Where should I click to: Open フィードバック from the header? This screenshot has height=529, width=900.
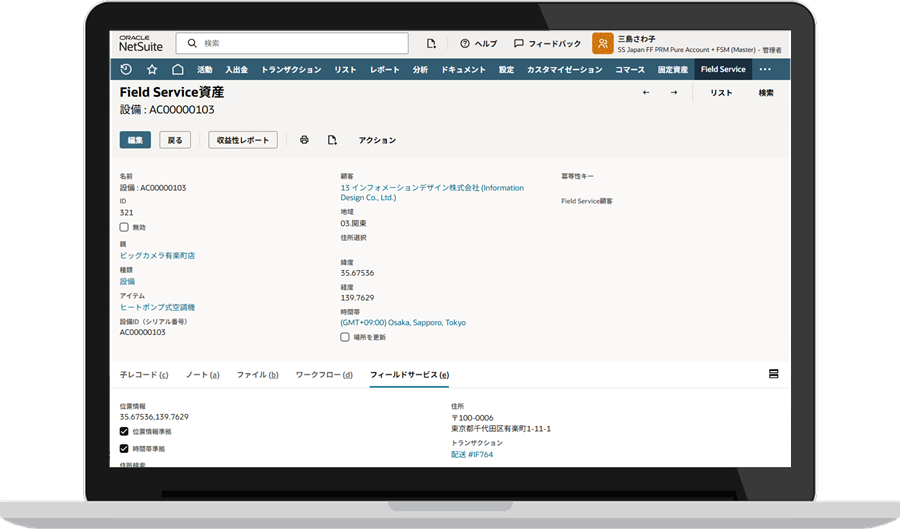(547, 44)
